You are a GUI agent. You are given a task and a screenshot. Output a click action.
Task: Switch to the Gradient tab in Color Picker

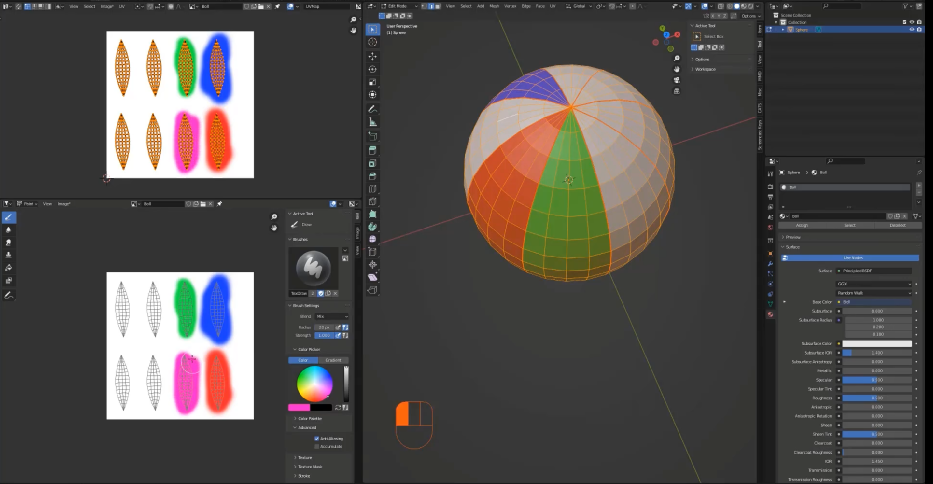tap(333, 360)
